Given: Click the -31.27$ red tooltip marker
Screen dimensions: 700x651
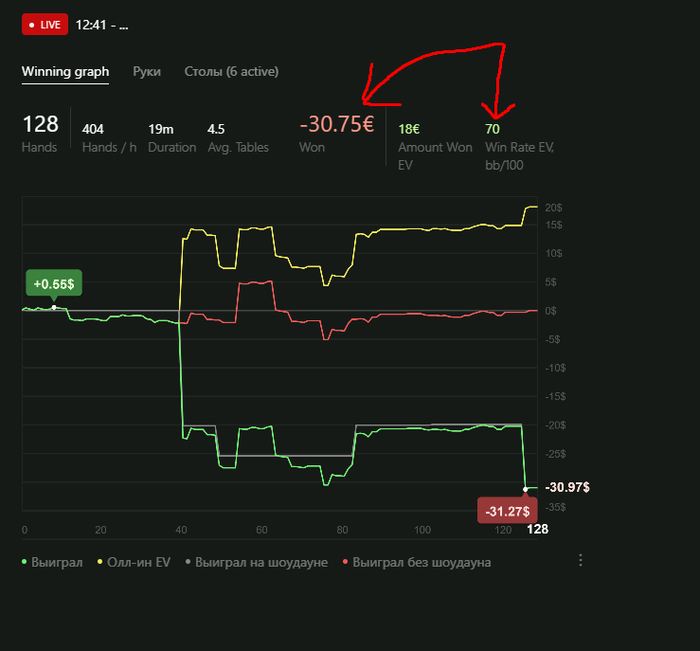Looking at the screenshot, I should coord(507,511).
